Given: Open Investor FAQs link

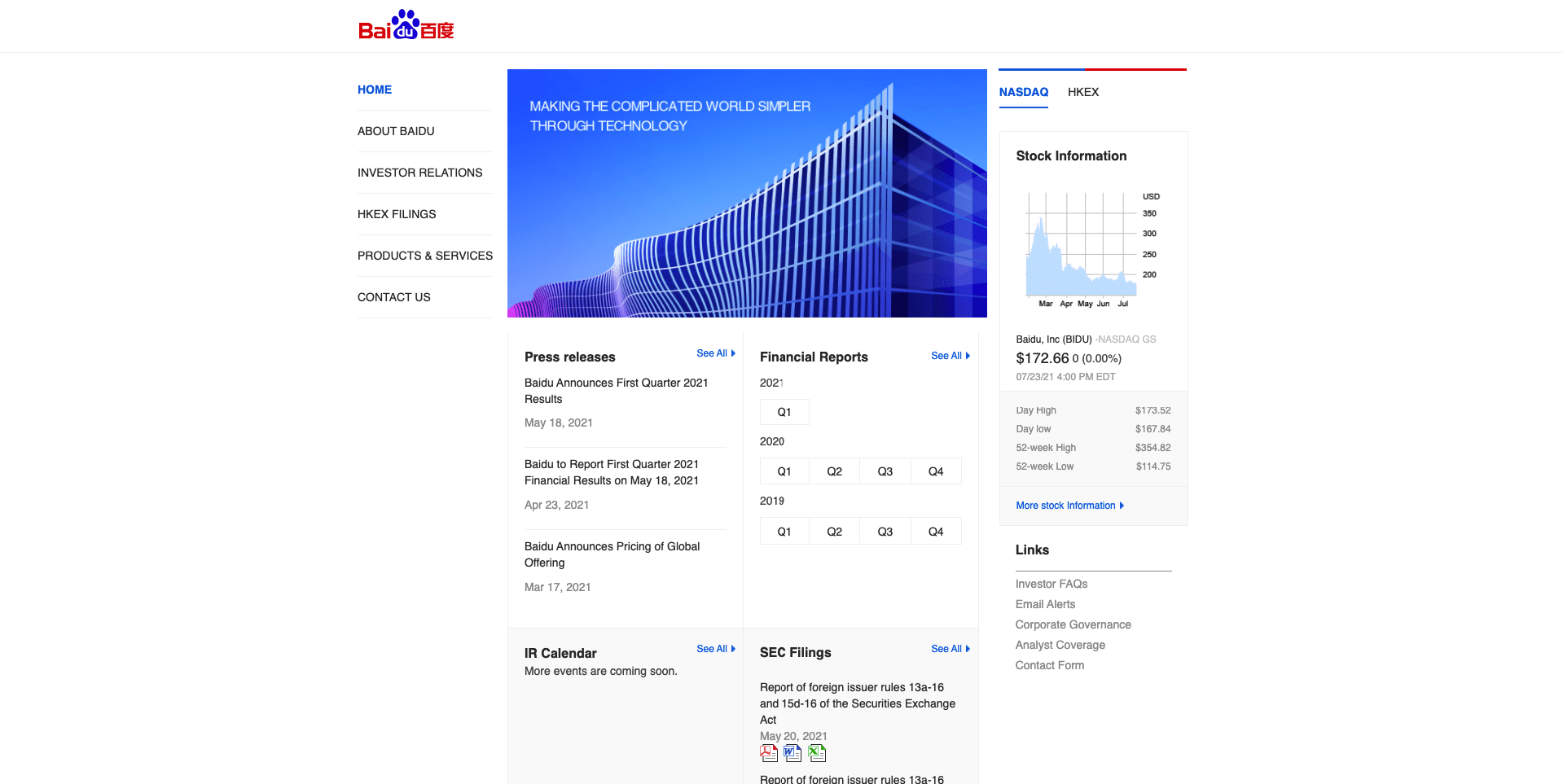Looking at the screenshot, I should point(1052,584).
